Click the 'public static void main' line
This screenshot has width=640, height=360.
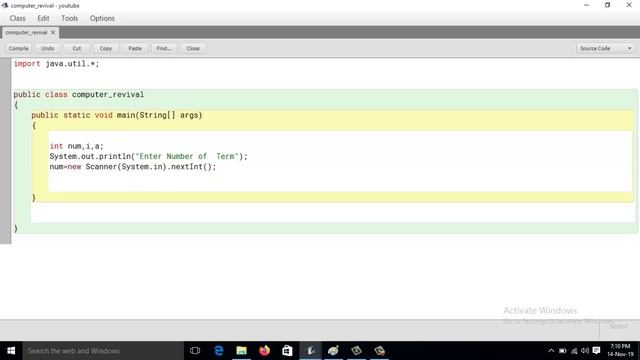117,115
